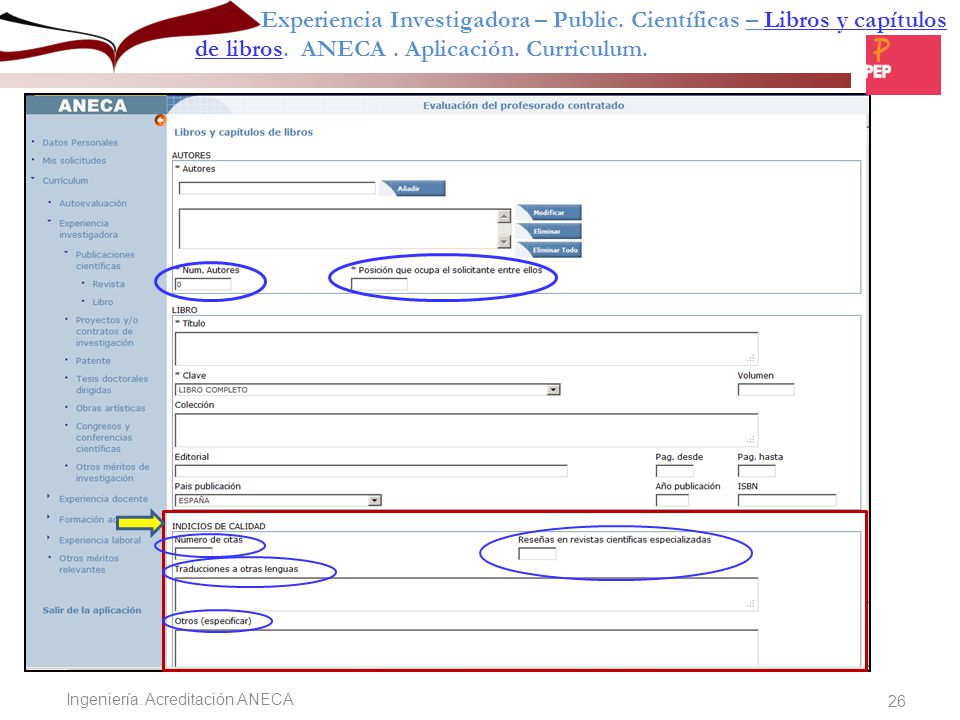The image size is (960, 720).
Task: Click the Título text area
Action: click(467, 348)
